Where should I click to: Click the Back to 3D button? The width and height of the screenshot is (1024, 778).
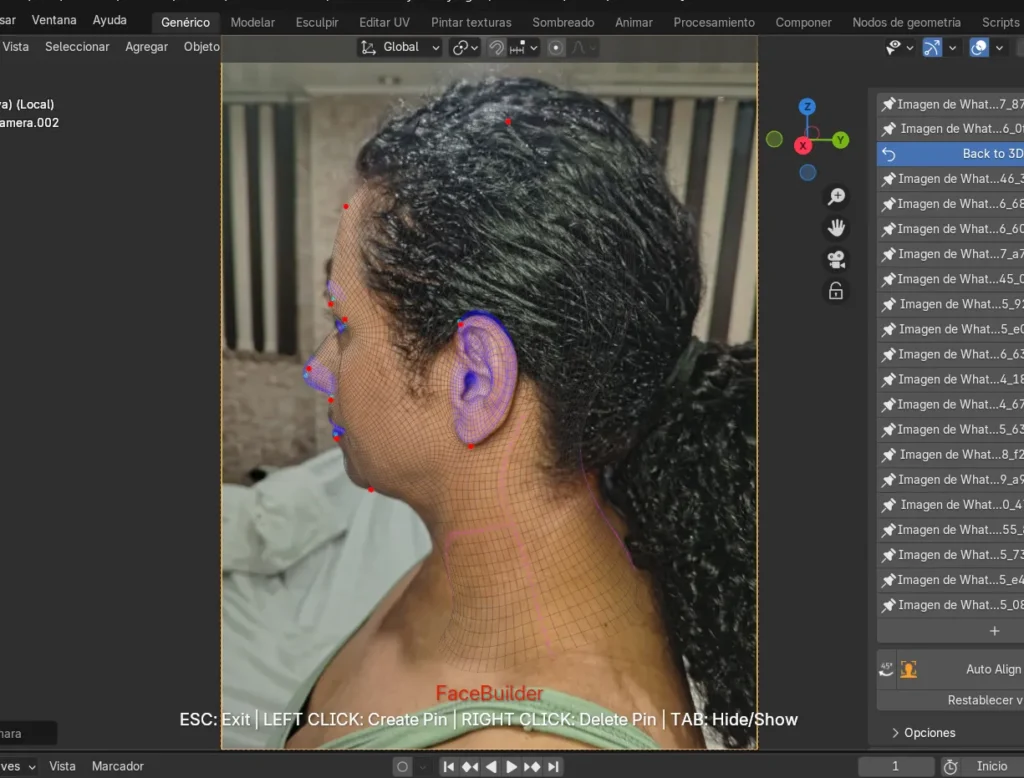[x=950, y=154]
